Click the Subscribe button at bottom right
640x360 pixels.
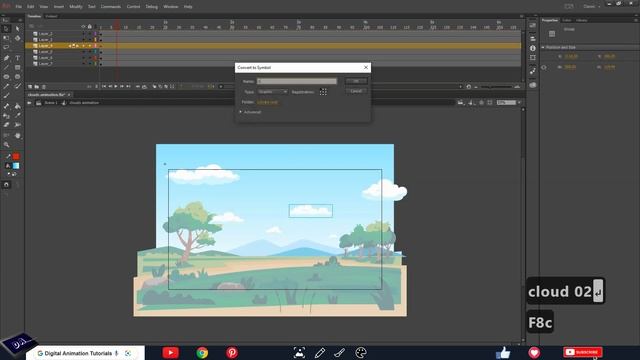click(582, 352)
